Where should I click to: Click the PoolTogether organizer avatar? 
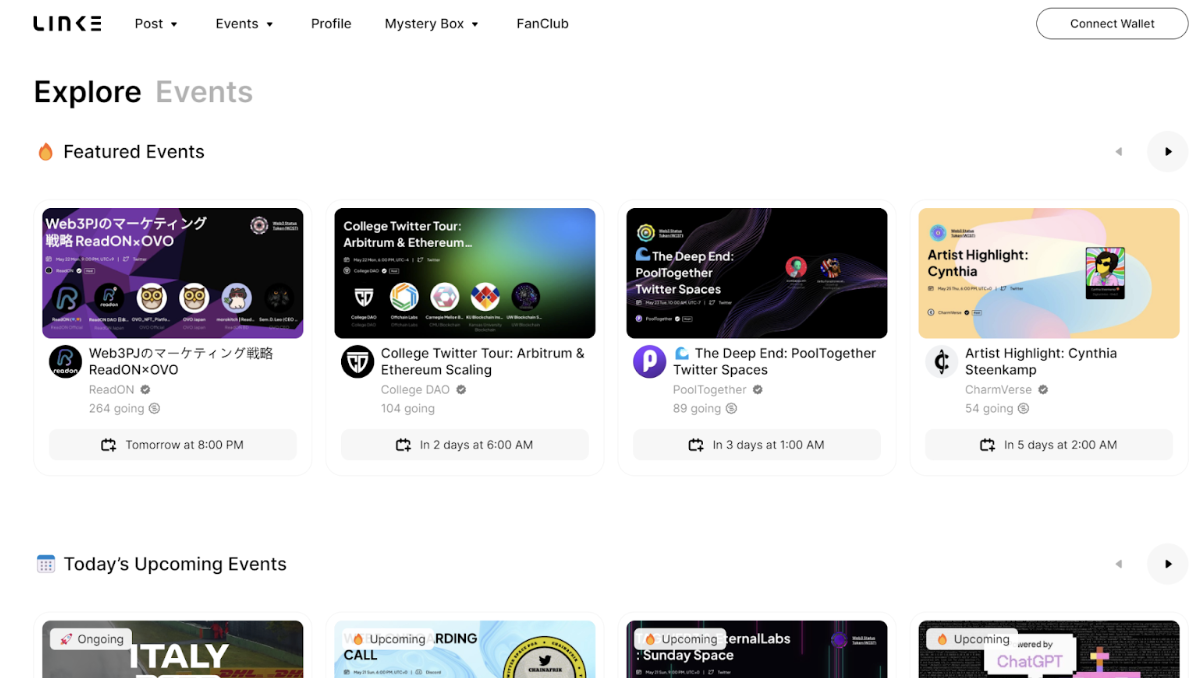[650, 362]
